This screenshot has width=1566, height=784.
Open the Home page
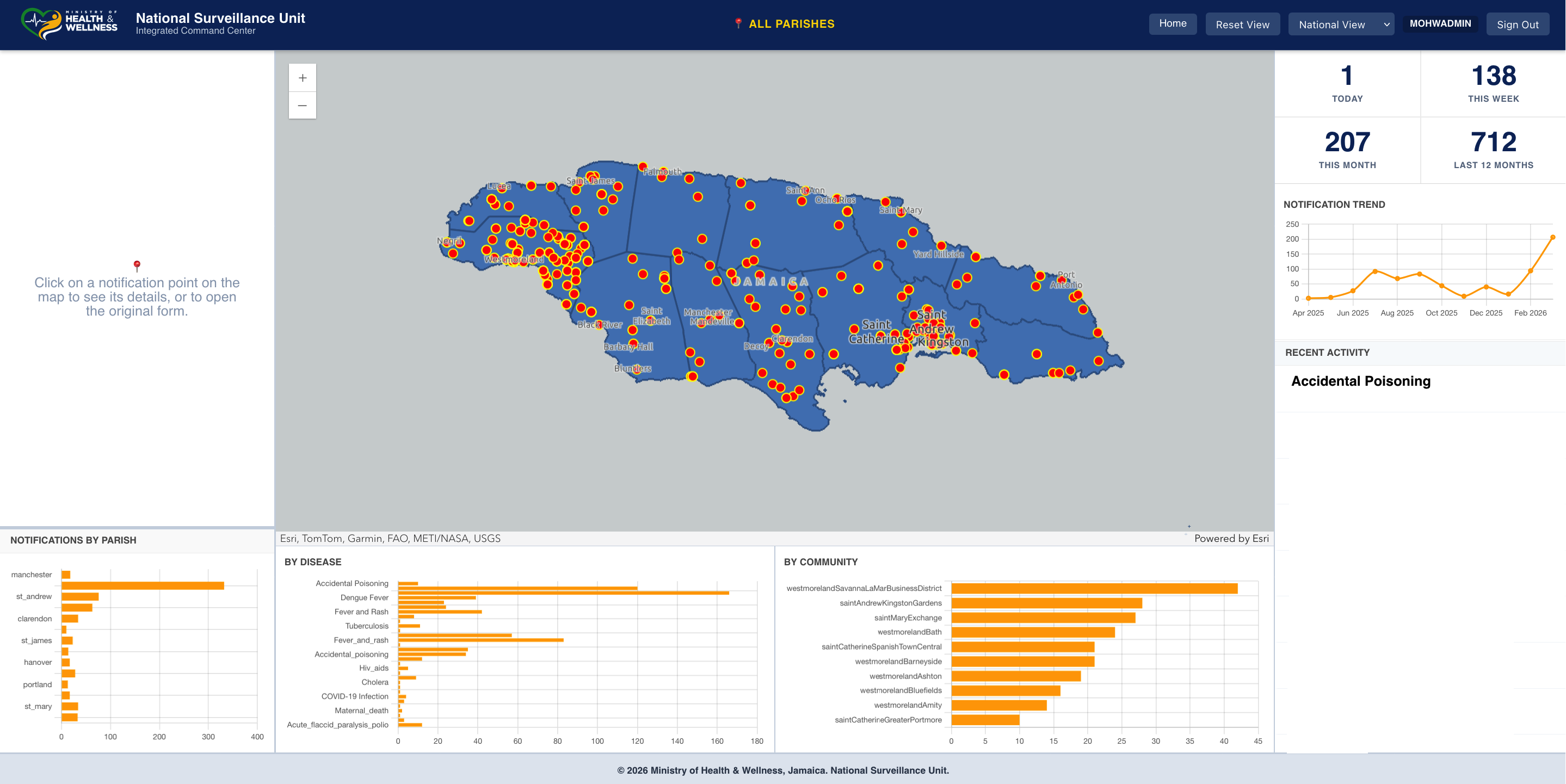(x=1172, y=24)
